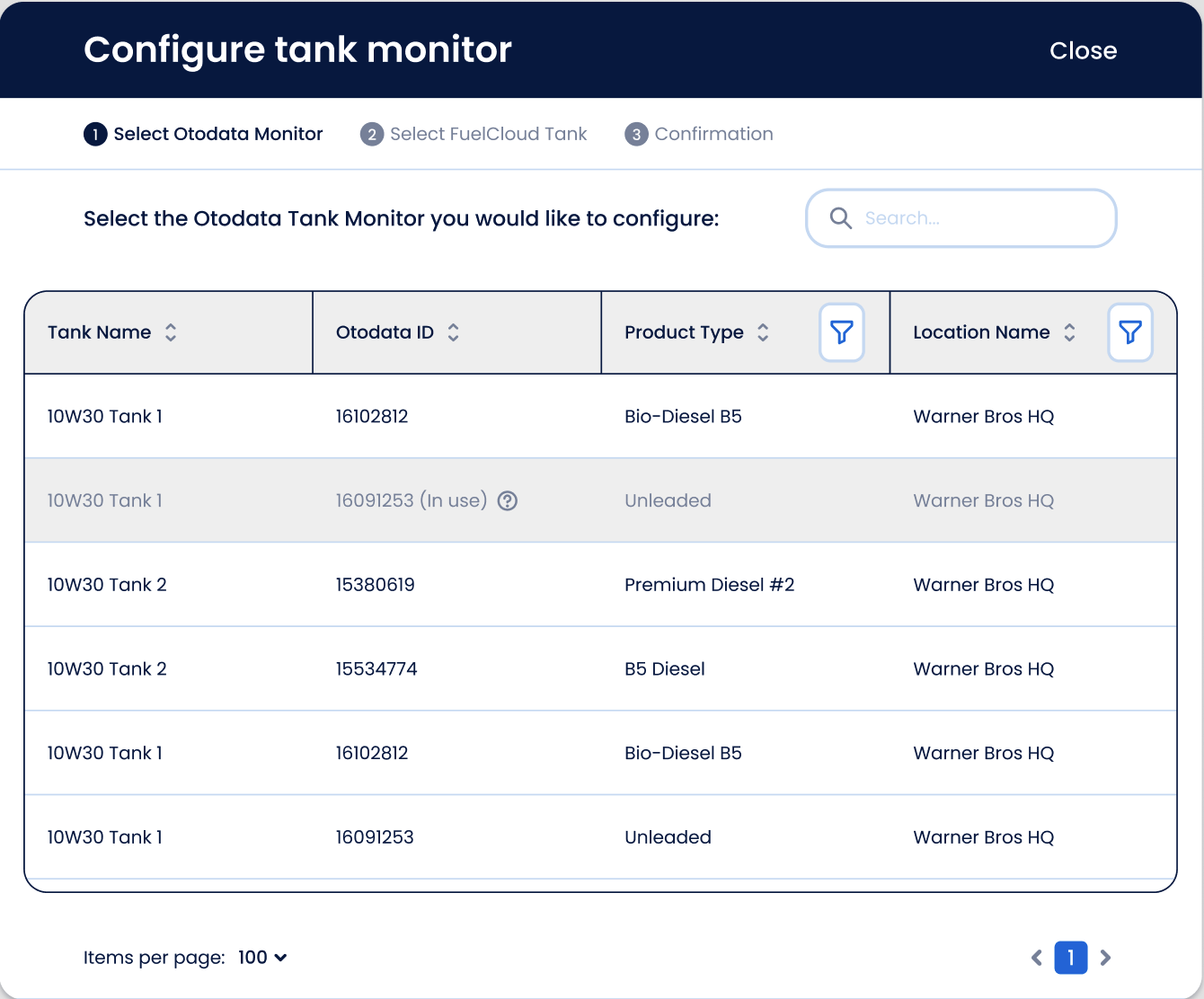The width and height of the screenshot is (1204, 999).
Task: Click the Premium Diesel #2 product cell
Action: click(710, 585)
